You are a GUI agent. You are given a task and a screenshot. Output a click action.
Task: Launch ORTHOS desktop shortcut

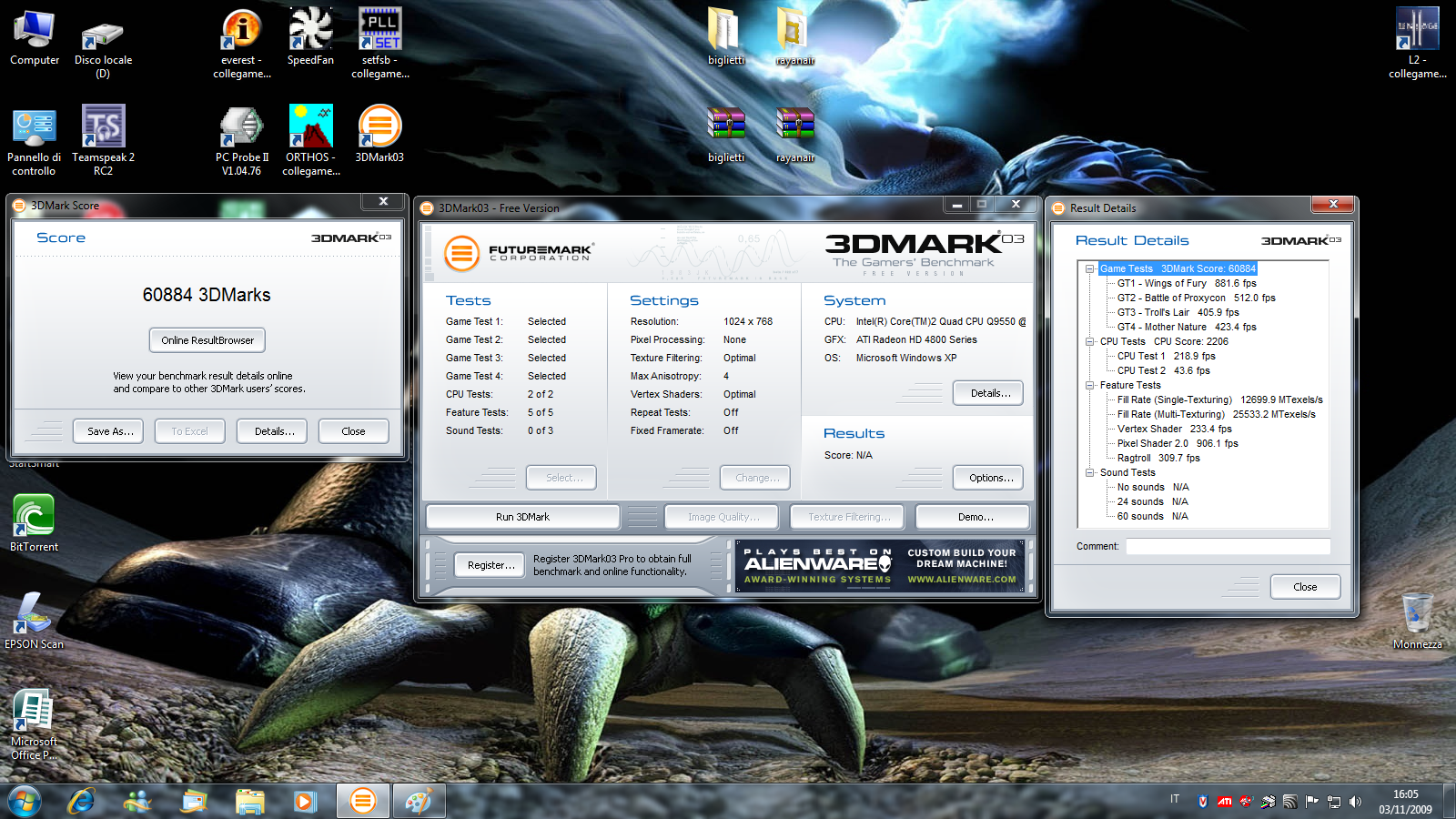[311, 141]
